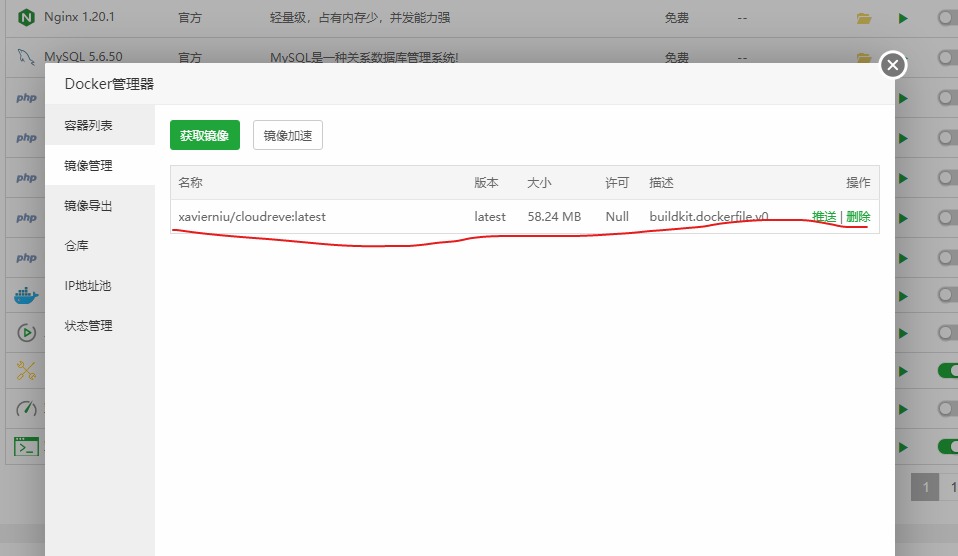This screenshot has height=556, width=958.
Task: Go to the IP地址池 tab
Action: point(100,286)
